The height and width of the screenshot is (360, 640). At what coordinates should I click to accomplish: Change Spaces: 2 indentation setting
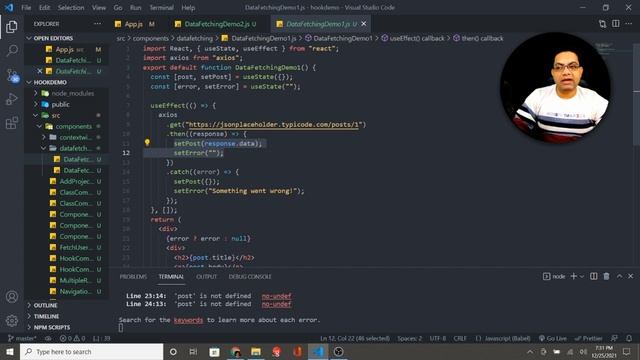[x=410, y=338]
